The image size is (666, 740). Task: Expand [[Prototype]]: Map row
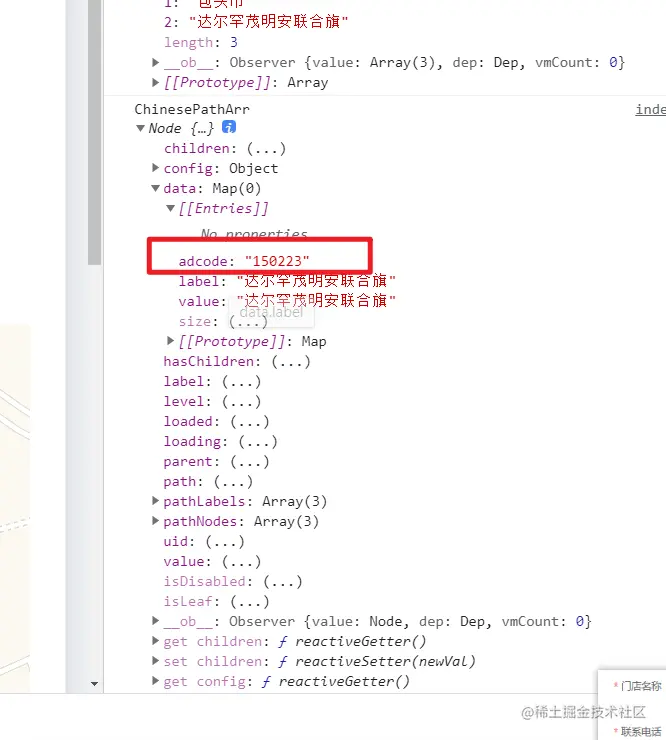pos(170,340)
